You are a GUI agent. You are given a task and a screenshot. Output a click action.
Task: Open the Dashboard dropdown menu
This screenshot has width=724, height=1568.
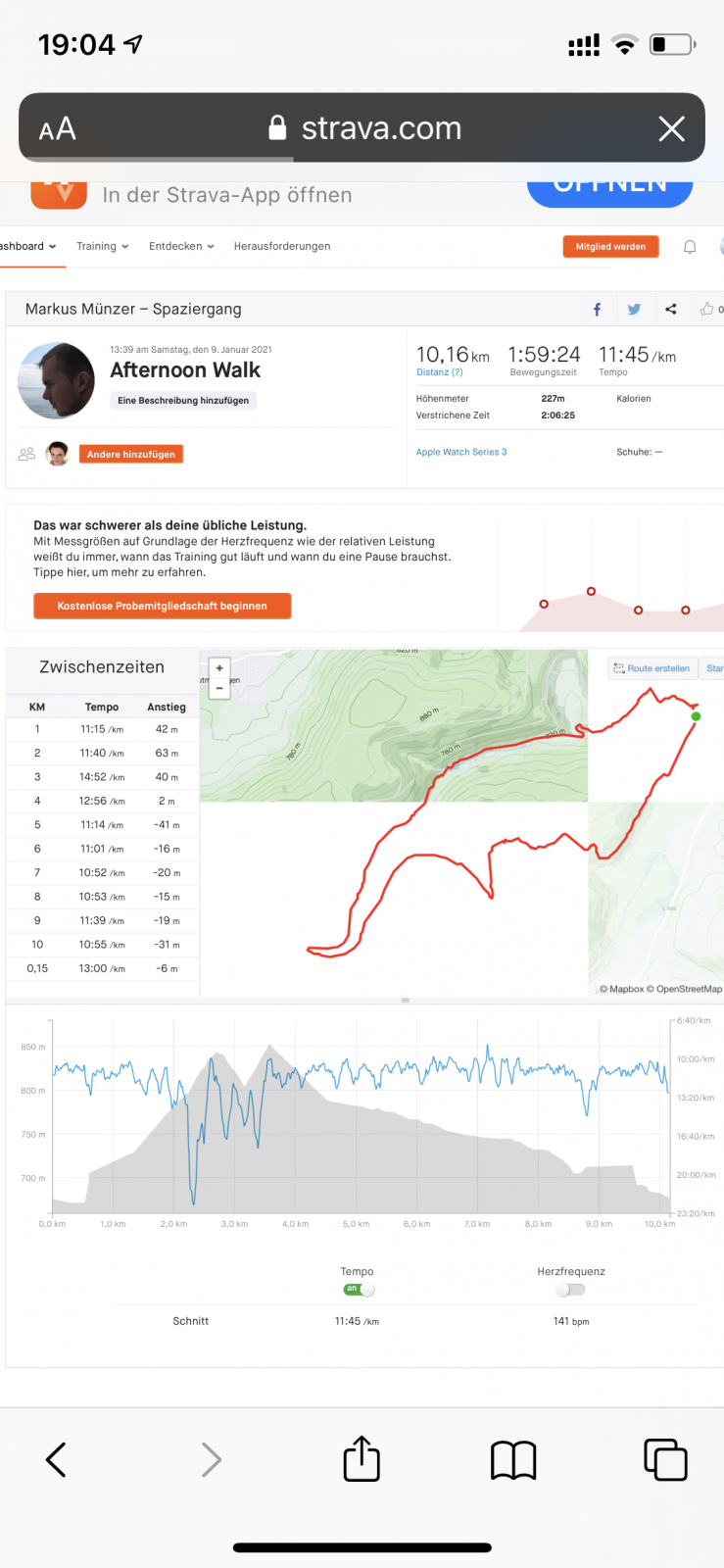point(27,247)
